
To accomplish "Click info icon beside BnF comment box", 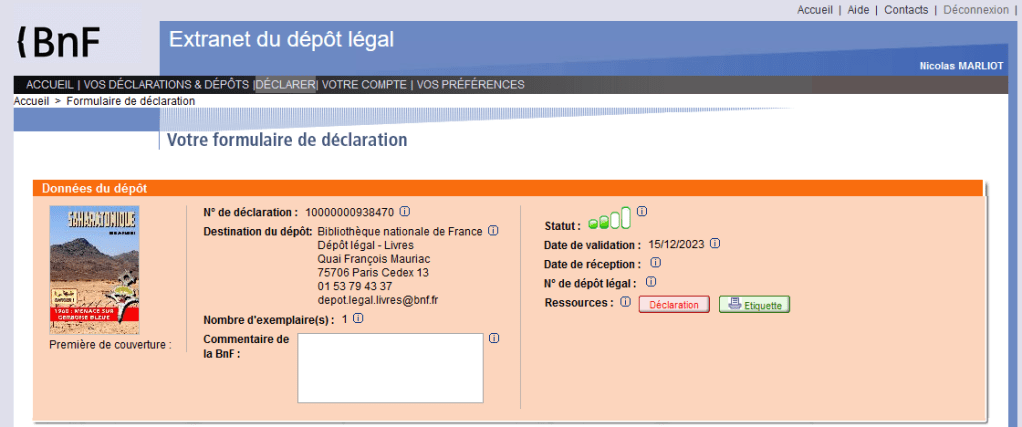I will click(494, 338).
